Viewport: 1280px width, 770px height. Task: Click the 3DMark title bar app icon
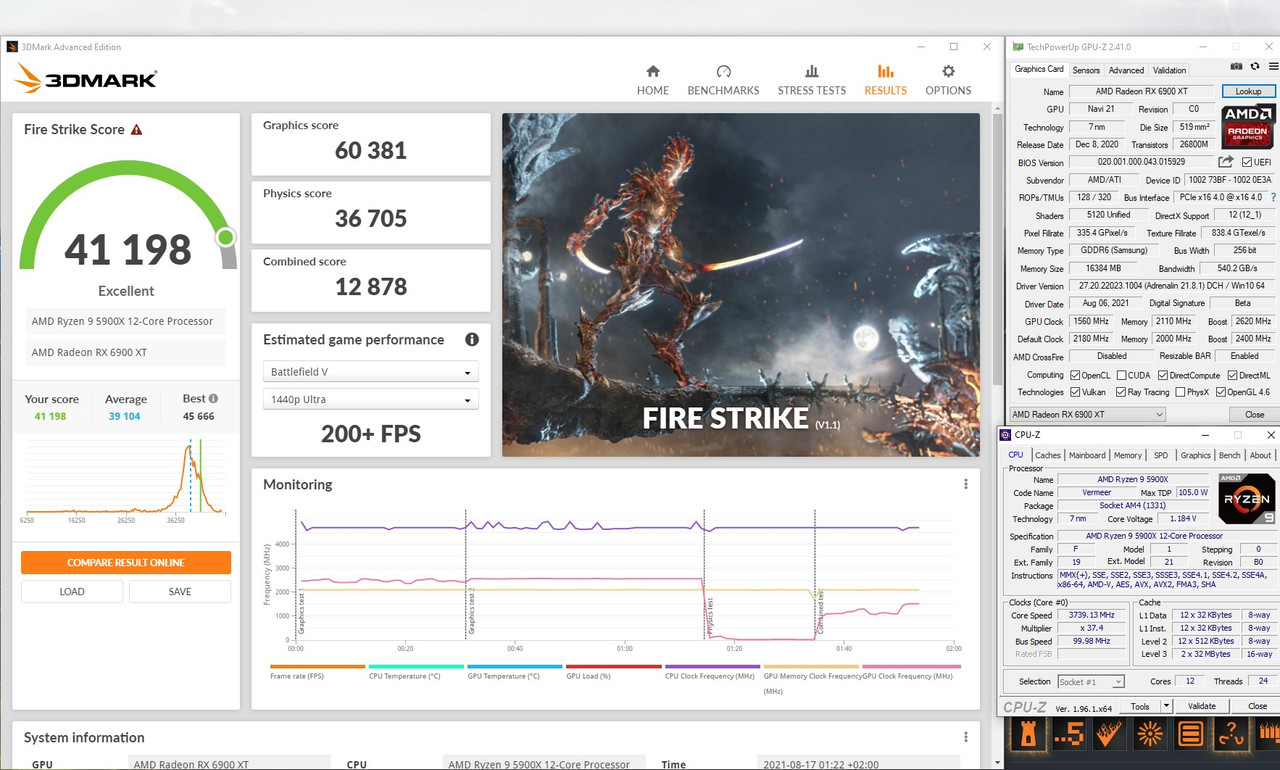point(12,47)
